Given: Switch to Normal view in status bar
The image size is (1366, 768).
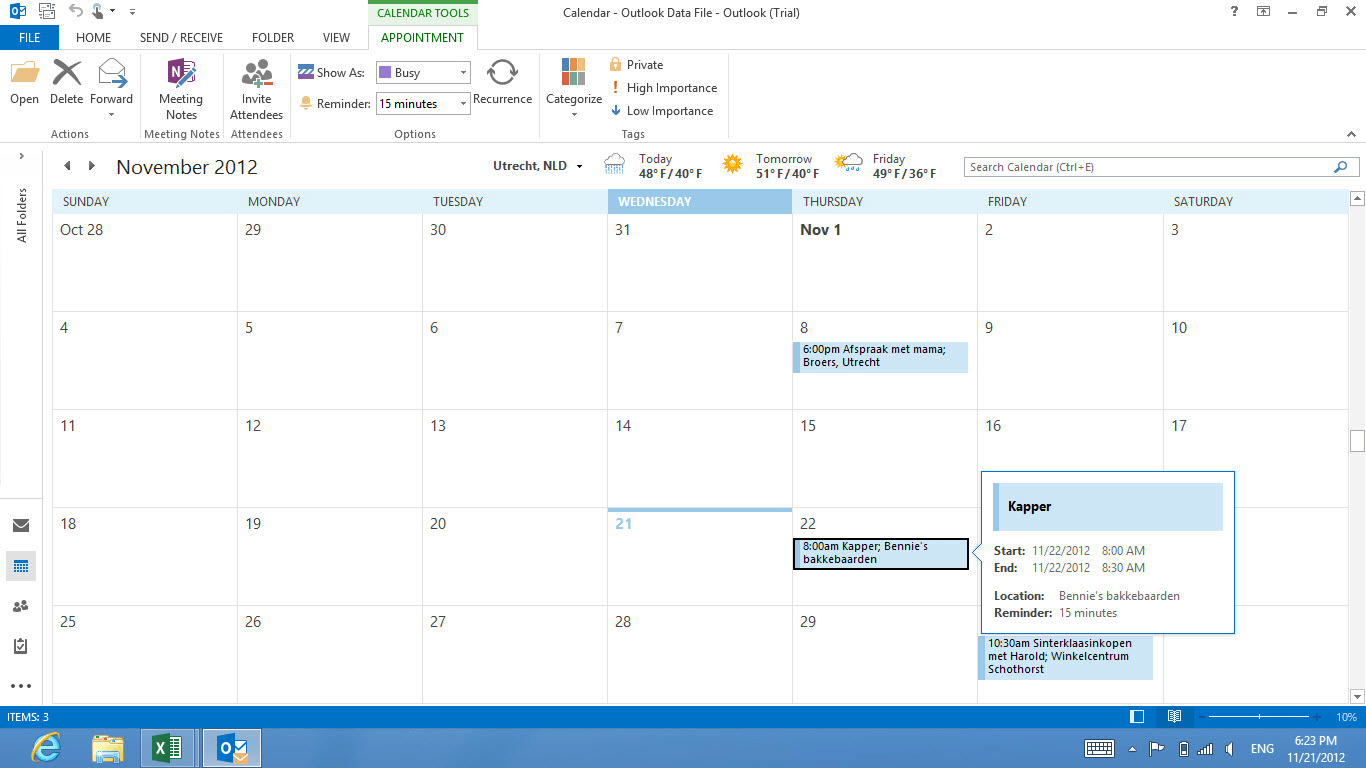Looking at the screenshot, I should (1136, 717).
